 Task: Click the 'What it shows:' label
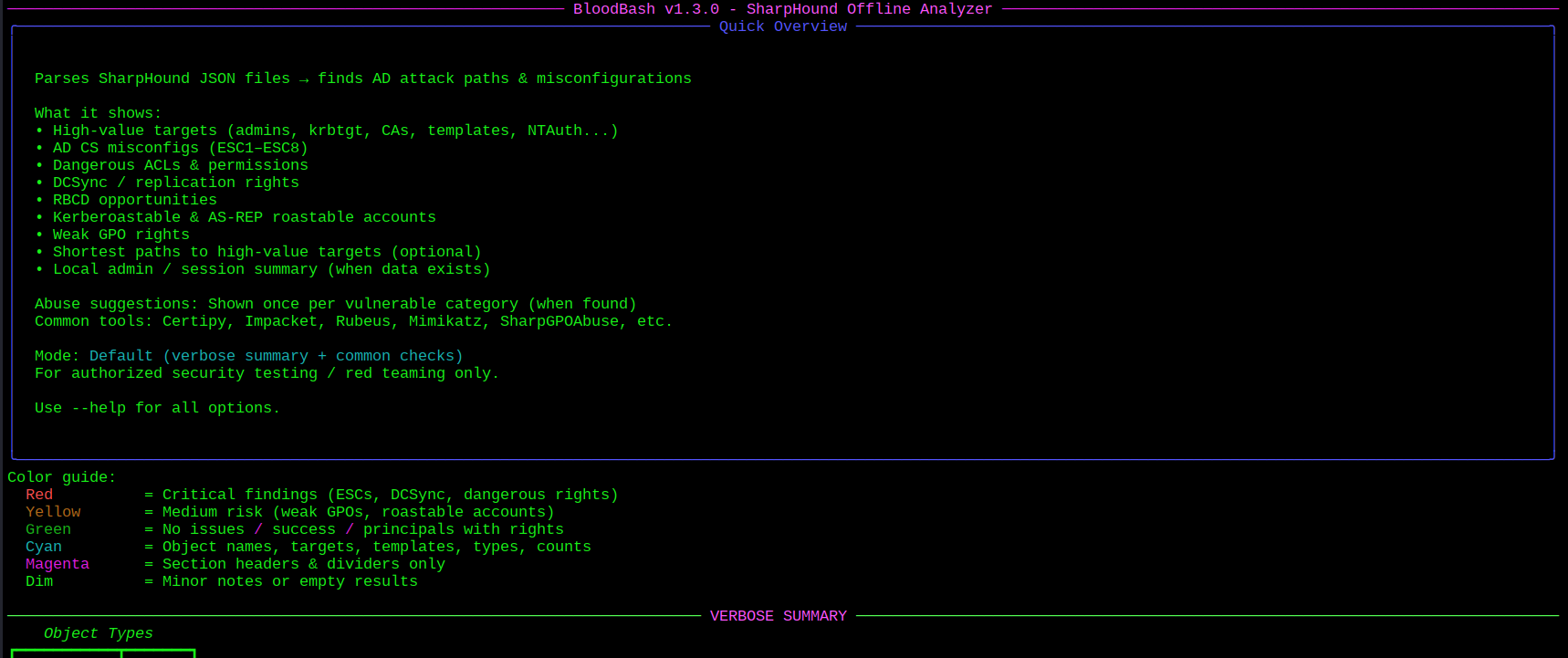click(99, 113)
